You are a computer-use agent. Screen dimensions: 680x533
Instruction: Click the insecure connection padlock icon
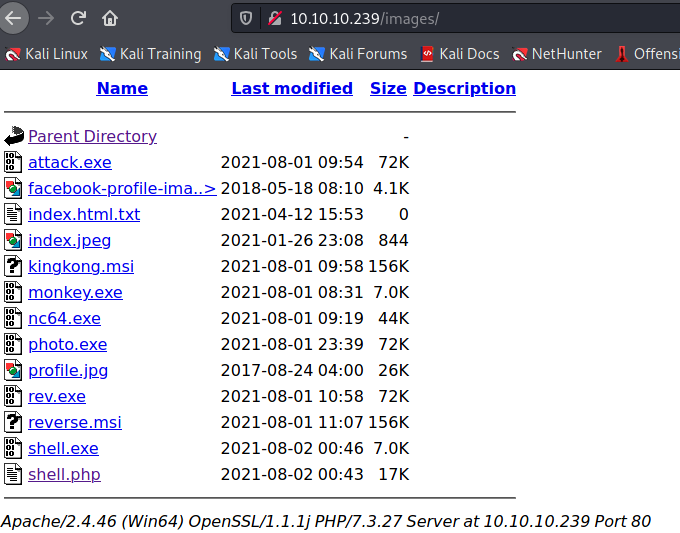(x=273, y=18)
